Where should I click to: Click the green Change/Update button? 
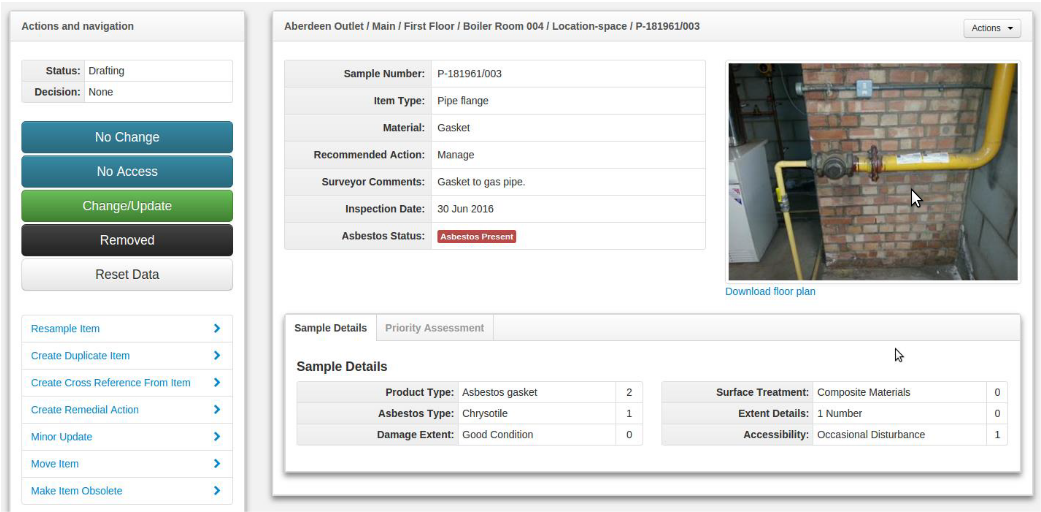coord(127,206)
